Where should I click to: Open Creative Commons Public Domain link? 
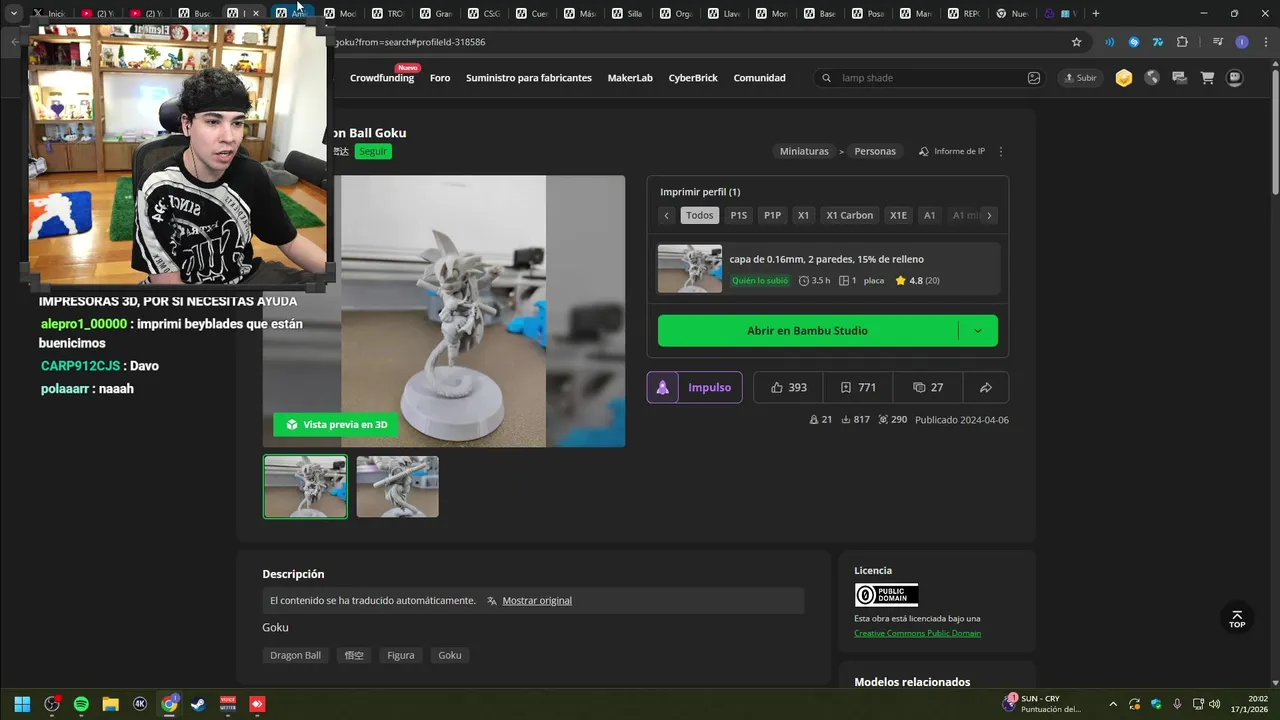917,633
